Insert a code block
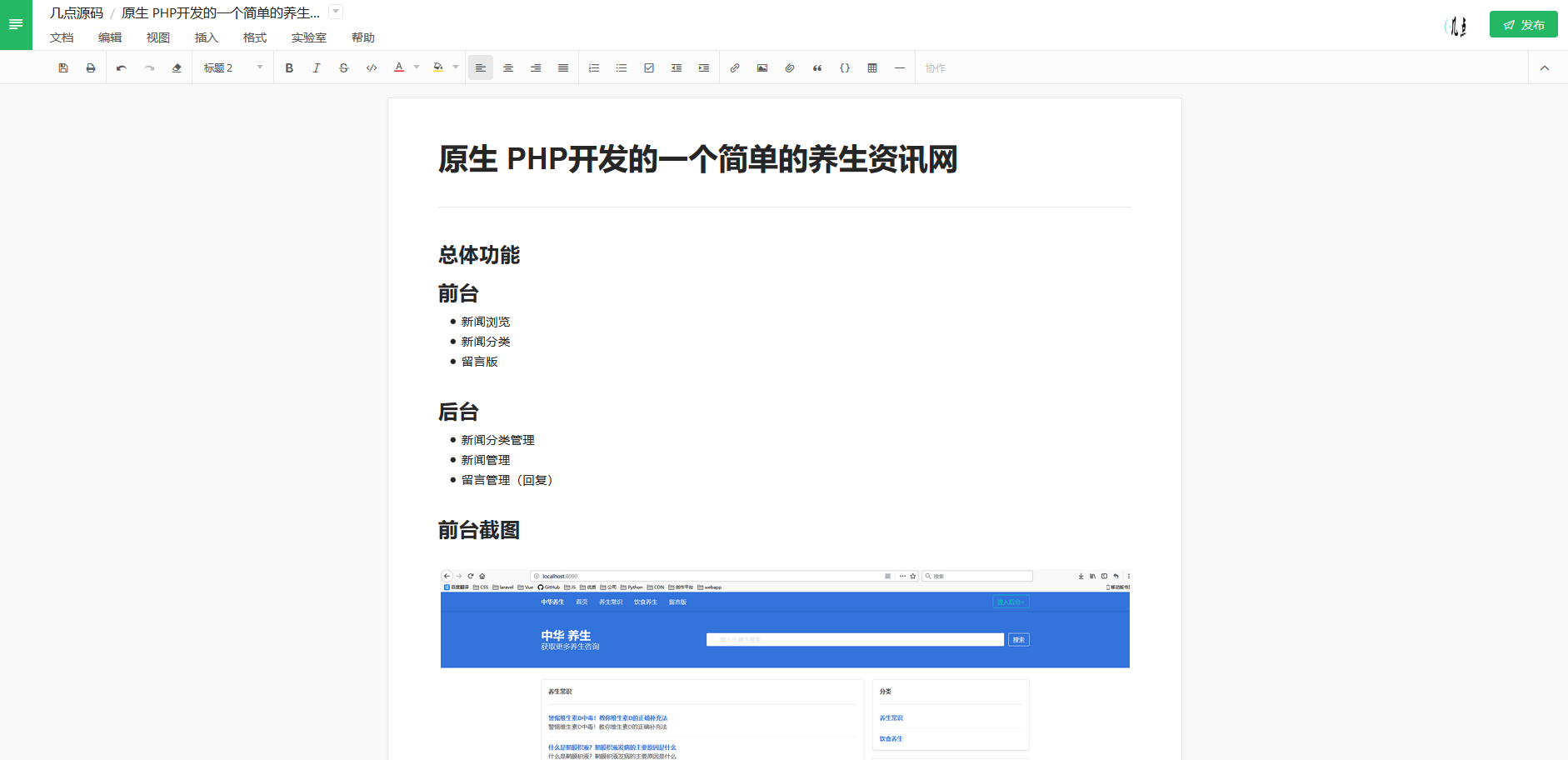This screenshot has width=1568, height=760. coord(845,68)
